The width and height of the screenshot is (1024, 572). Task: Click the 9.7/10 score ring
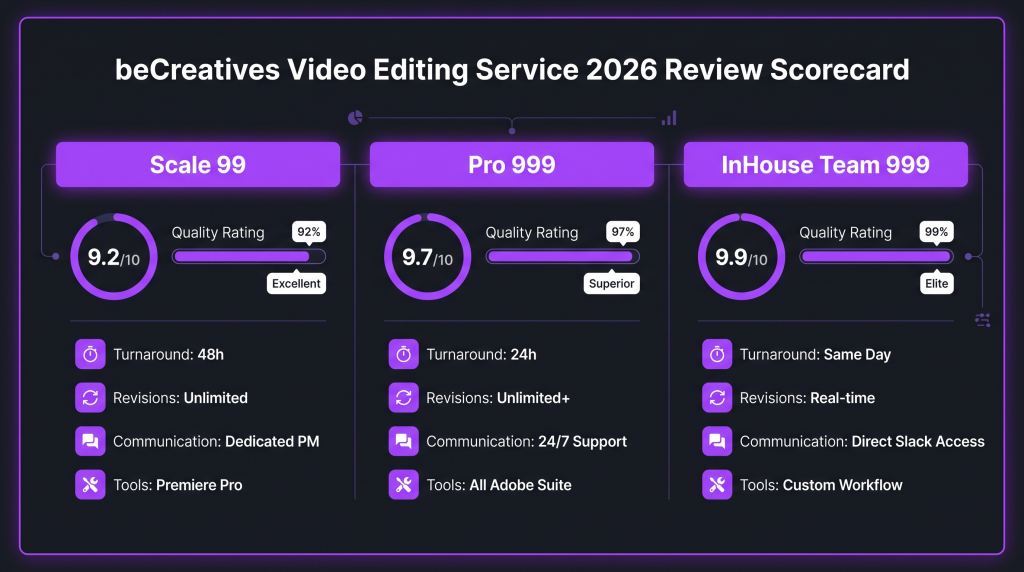pos(428,257)
